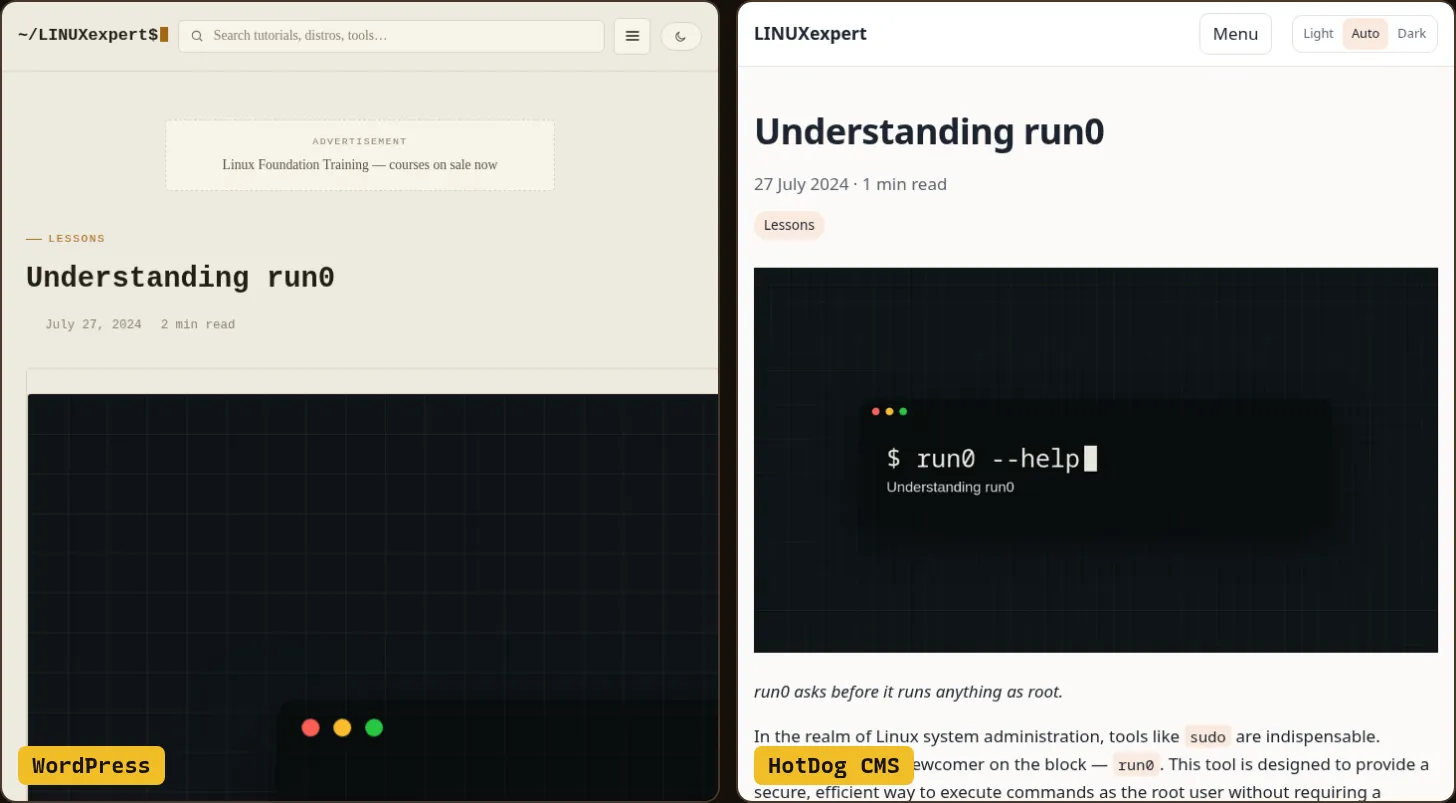1456x803 pixels.
Task: Open the Linux Foundation Training advertisement
Action: [360, 155]
